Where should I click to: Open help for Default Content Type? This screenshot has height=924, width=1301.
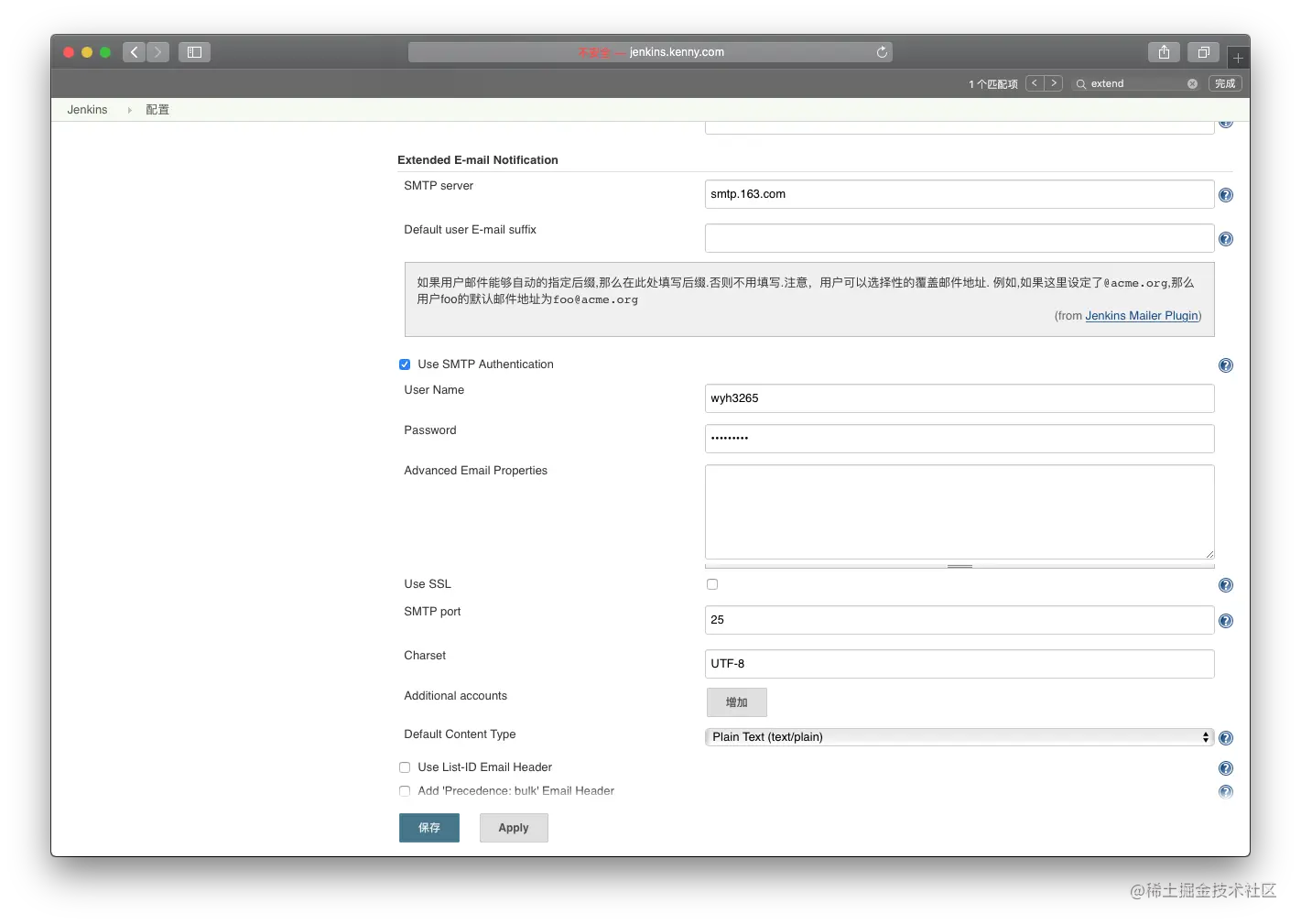point(1226,738)
